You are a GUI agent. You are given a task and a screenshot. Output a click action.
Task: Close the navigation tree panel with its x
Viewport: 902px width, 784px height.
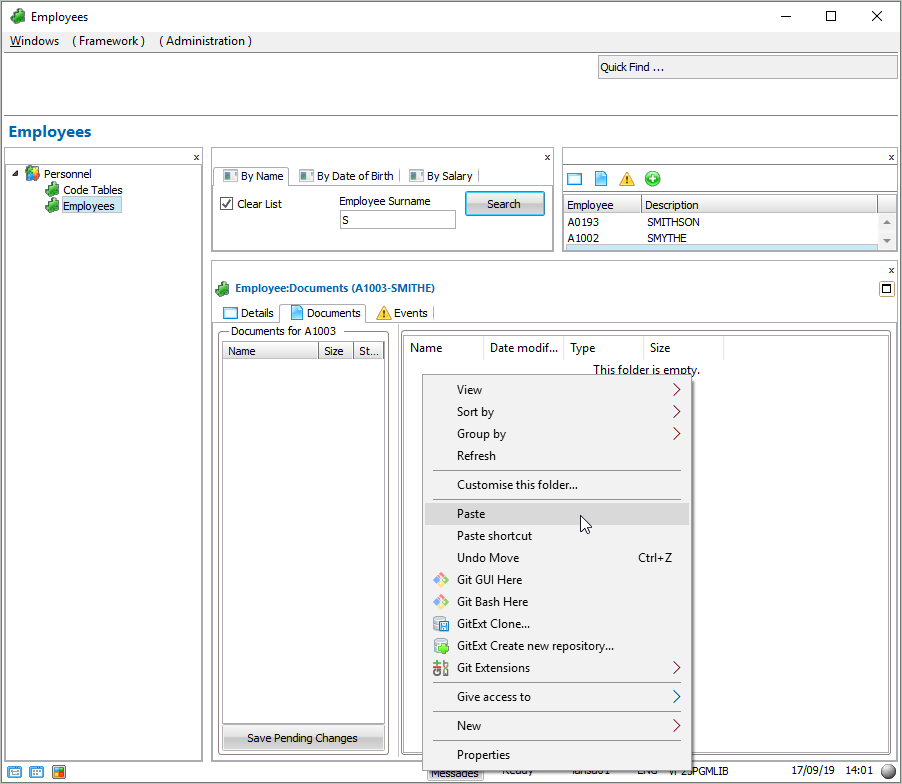(x=196, y=157)
